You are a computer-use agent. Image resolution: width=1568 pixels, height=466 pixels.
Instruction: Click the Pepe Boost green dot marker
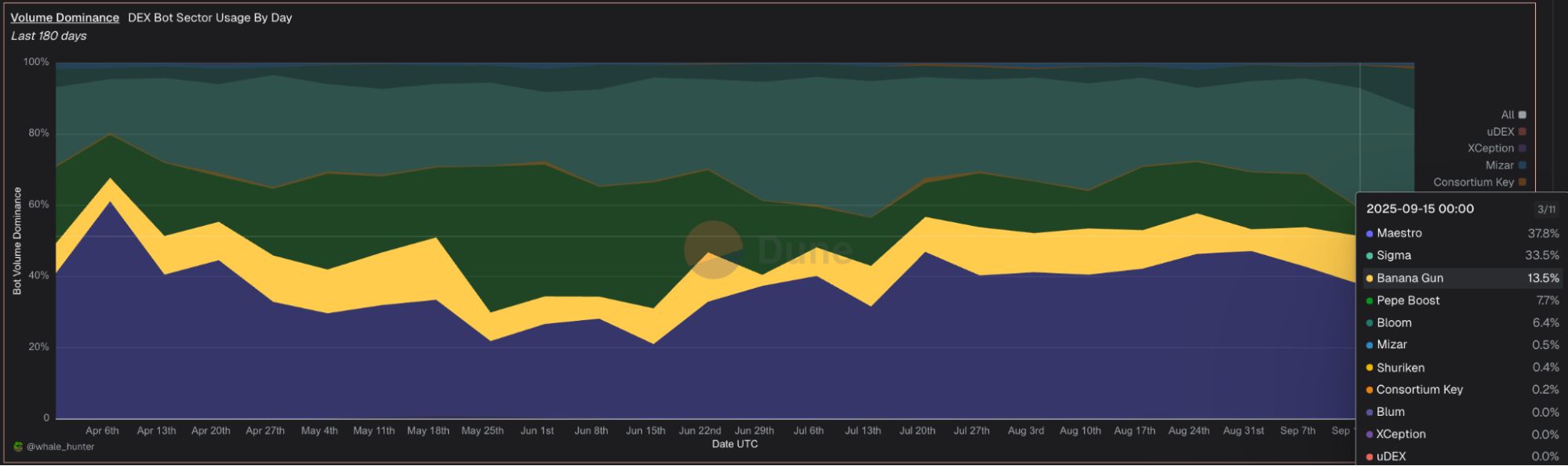(1370, 300)
